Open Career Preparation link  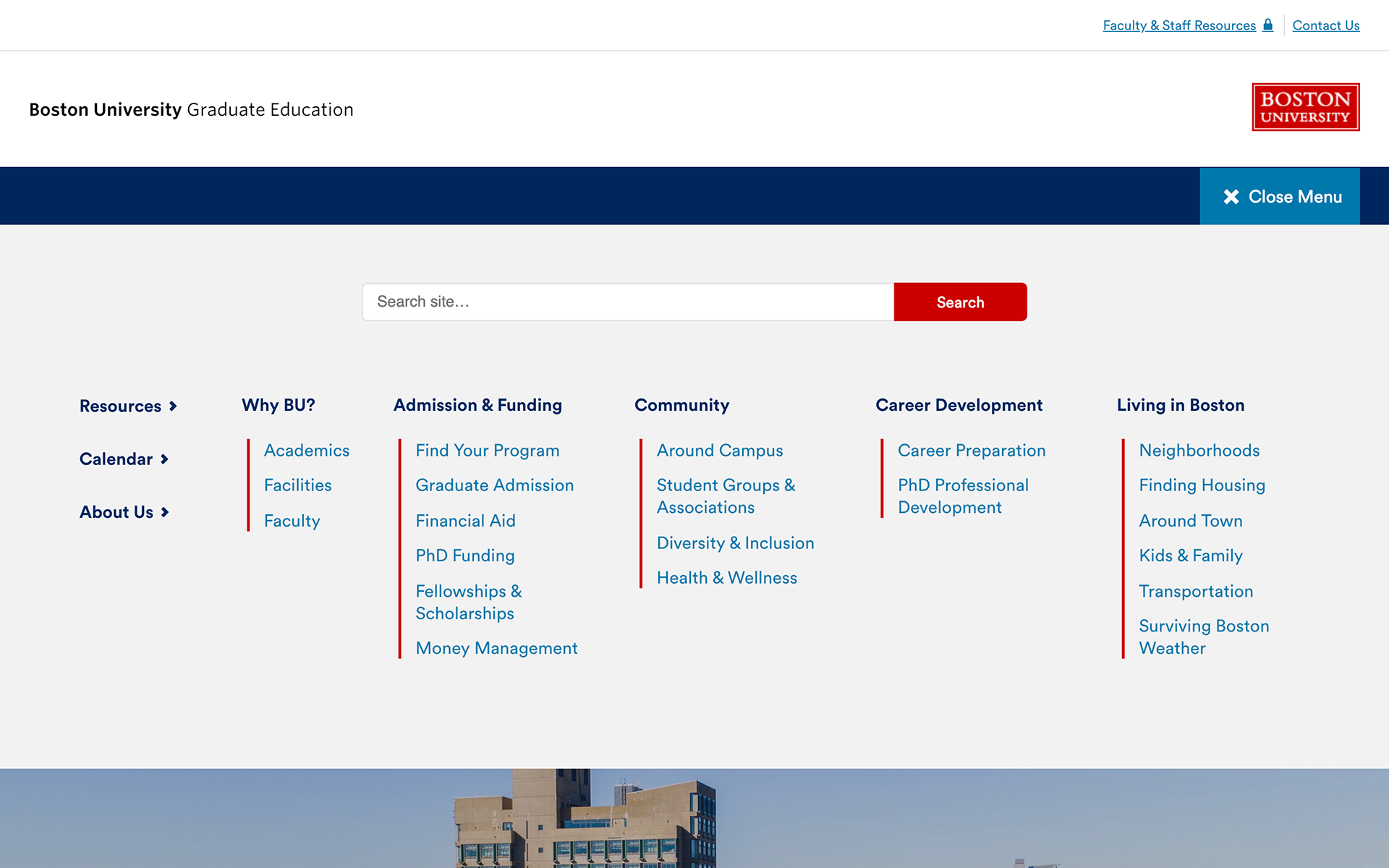pyautogui.click(x=971, y=451)
